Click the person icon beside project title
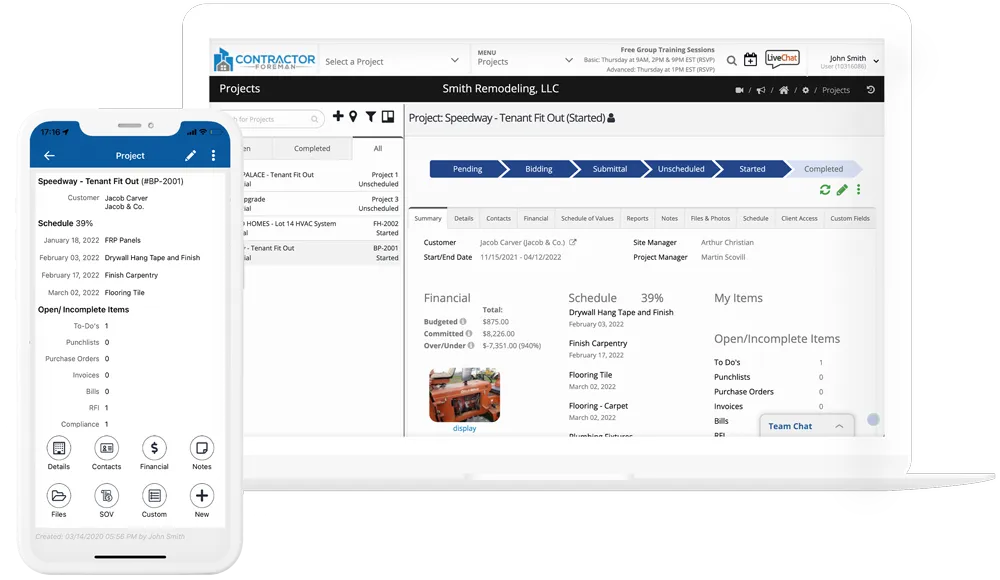The height and width of the screenshot is (580, 1000). tap(611, 118)
